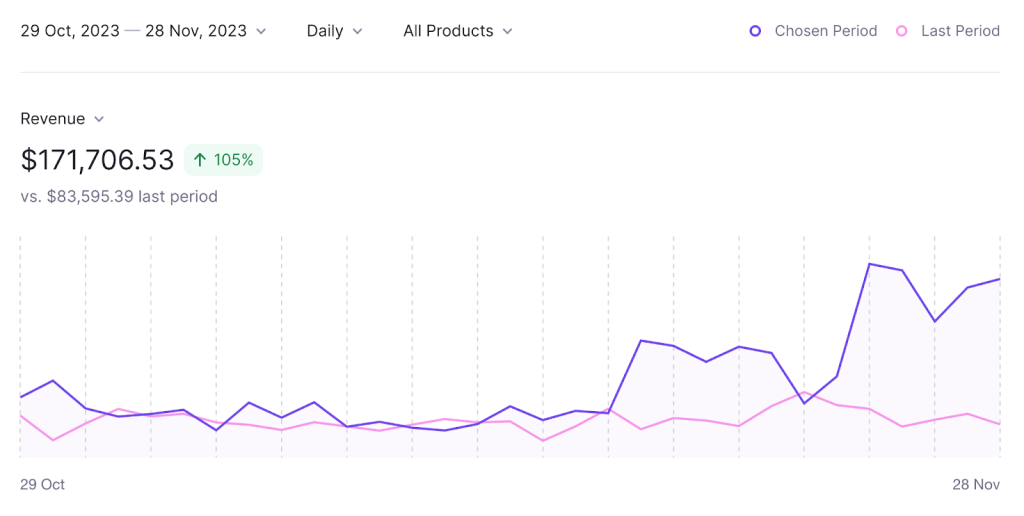Expand the All Products filter
The width and height of the screenshot is (1024, 516).
448,31
